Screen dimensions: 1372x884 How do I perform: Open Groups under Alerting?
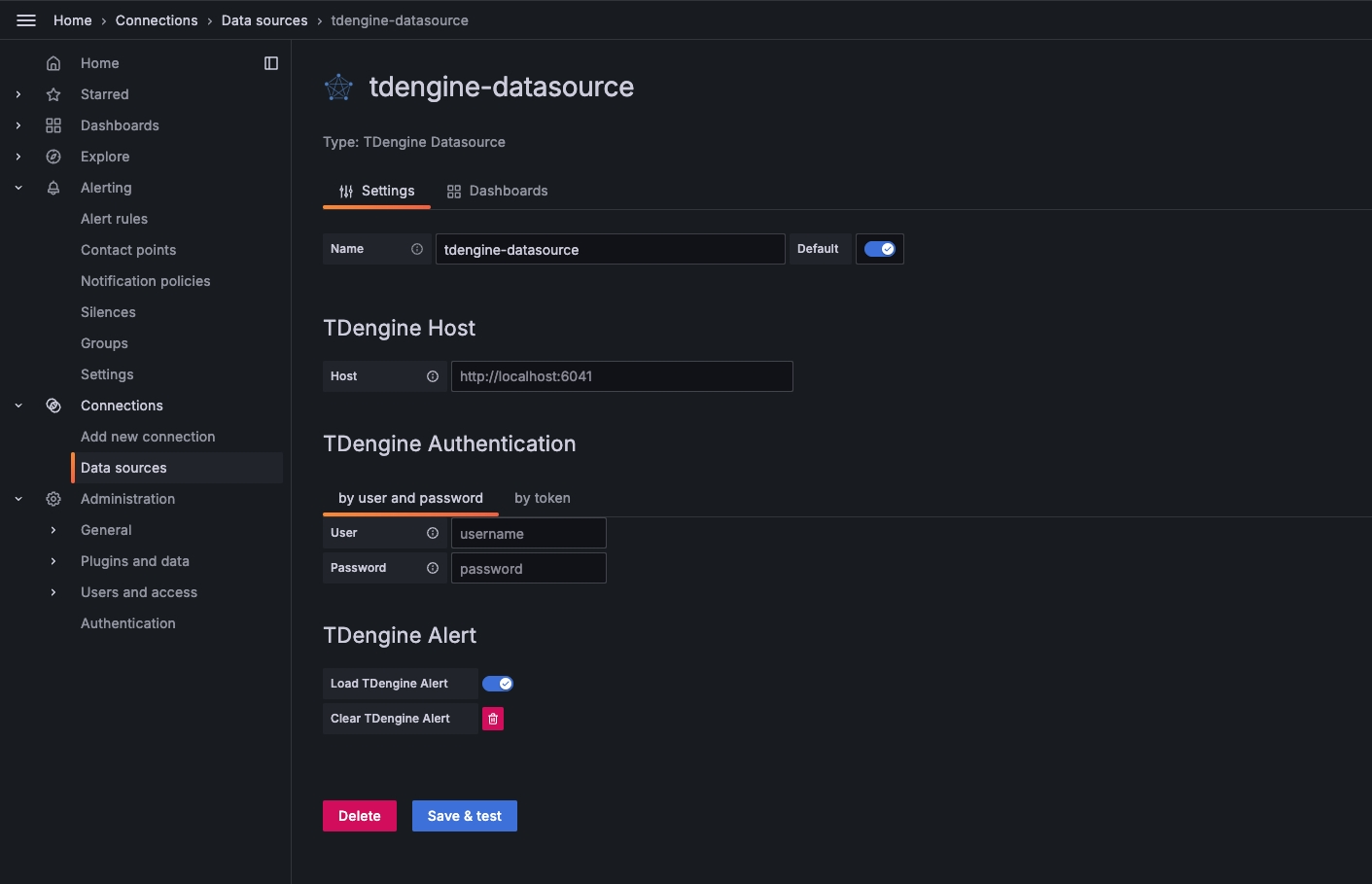104,343
